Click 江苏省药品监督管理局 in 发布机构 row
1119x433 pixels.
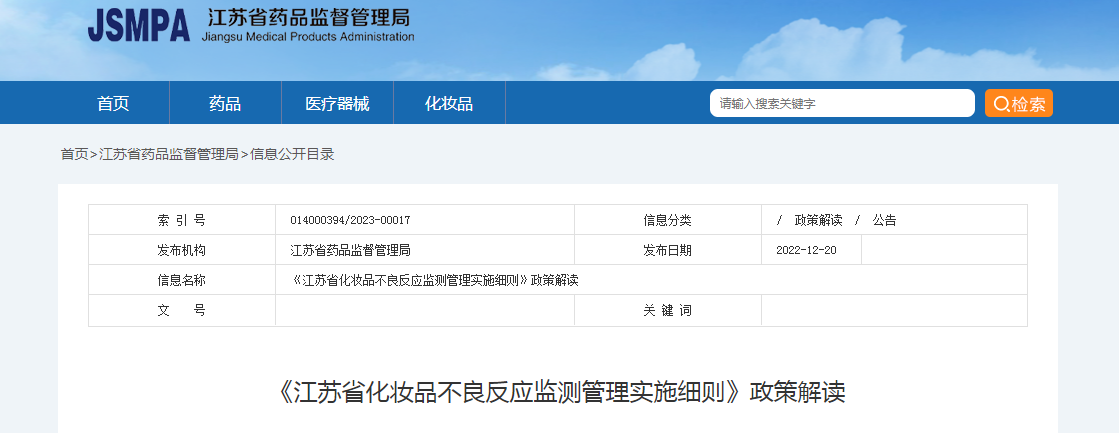tap(350, 250)
